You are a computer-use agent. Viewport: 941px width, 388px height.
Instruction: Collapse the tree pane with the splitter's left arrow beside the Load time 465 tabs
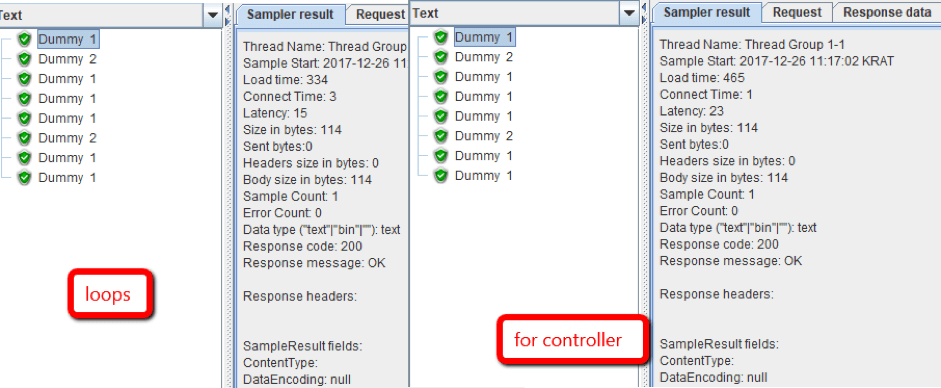(645, 7)
